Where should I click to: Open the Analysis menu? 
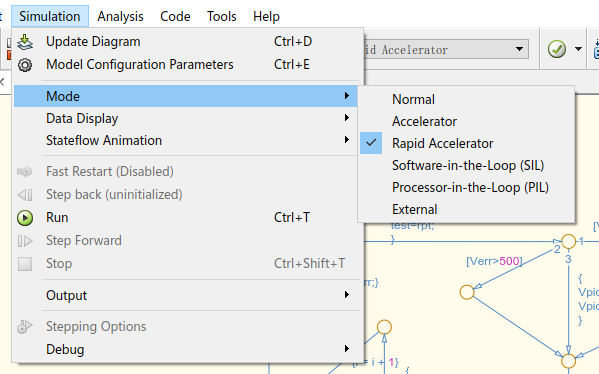click(120, 16)
